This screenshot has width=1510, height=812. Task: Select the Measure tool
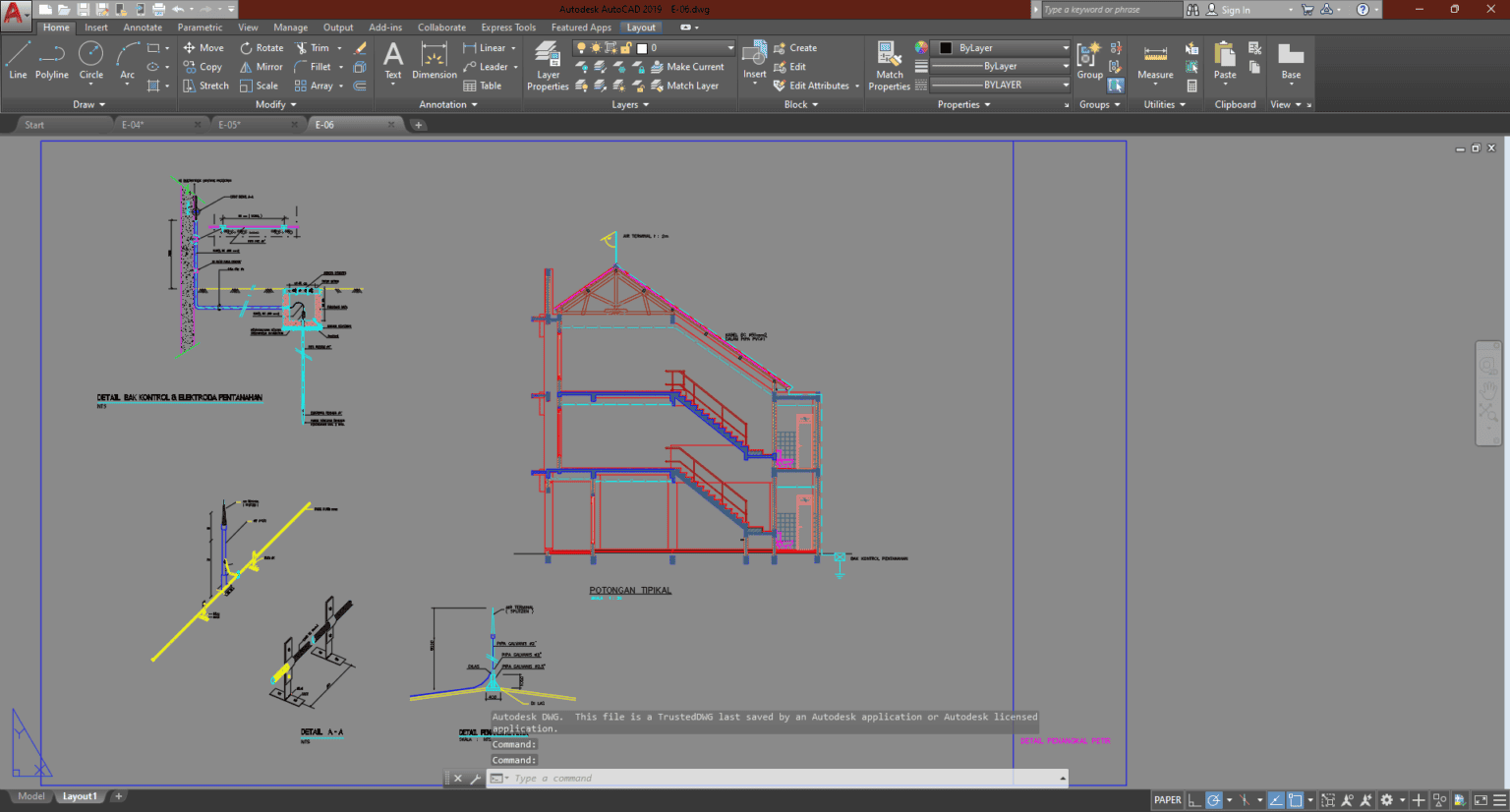pos(1154,65)
